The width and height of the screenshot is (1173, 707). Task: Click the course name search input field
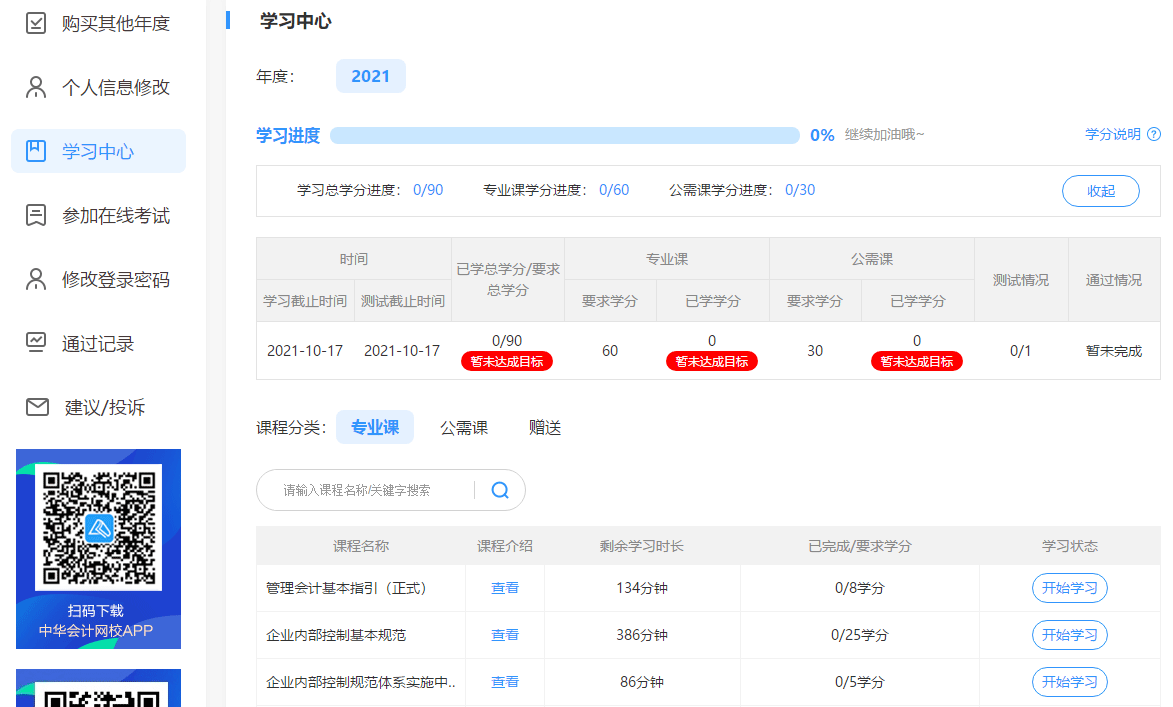coord(370,490)
